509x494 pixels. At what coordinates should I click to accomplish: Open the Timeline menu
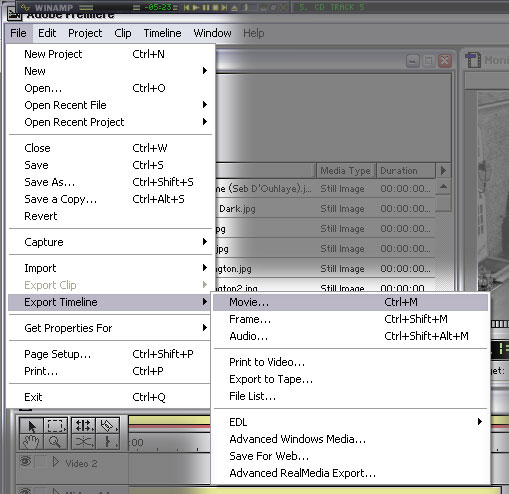[162, 33]
